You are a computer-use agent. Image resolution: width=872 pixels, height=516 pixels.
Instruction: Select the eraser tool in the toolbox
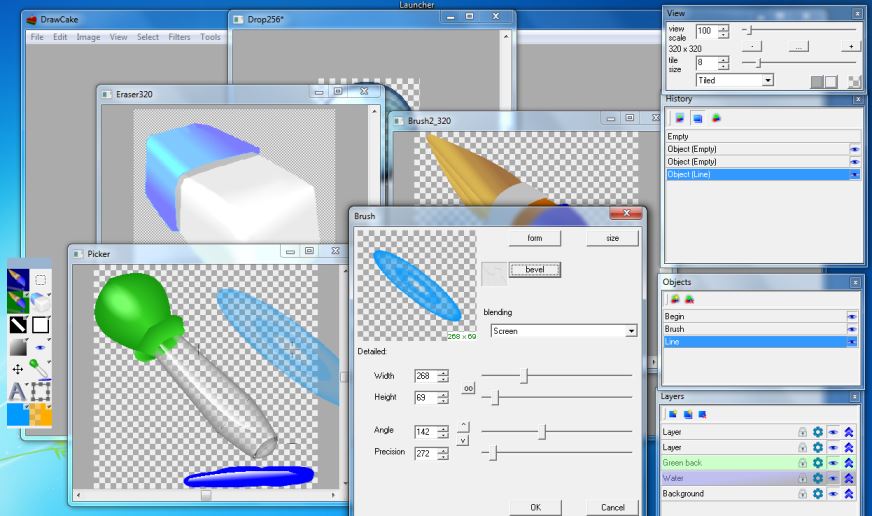pyautogui.click(x=41, y=302)
